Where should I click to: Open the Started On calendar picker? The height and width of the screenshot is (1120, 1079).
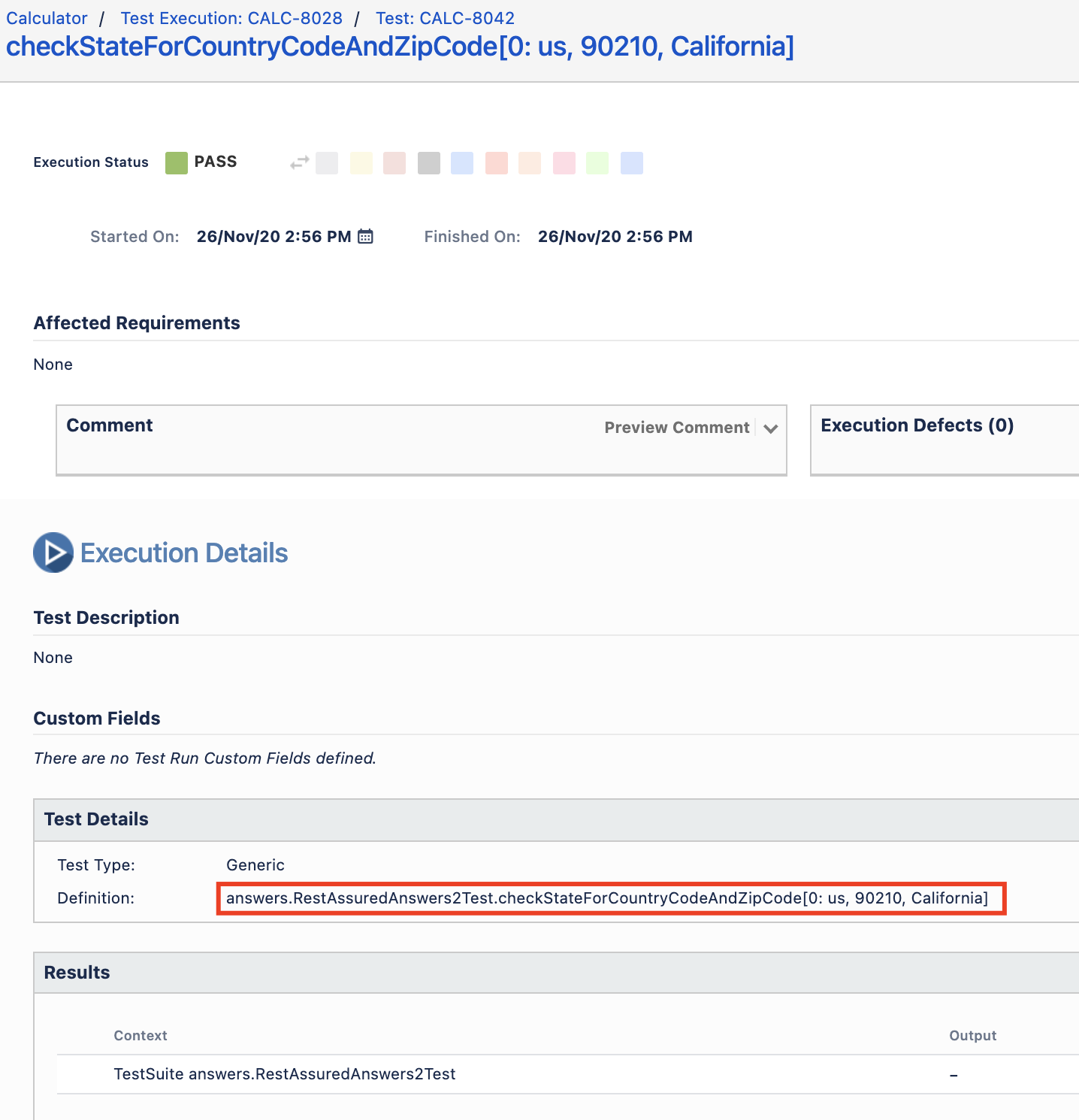pyautogui.click(x=365, y=237)
